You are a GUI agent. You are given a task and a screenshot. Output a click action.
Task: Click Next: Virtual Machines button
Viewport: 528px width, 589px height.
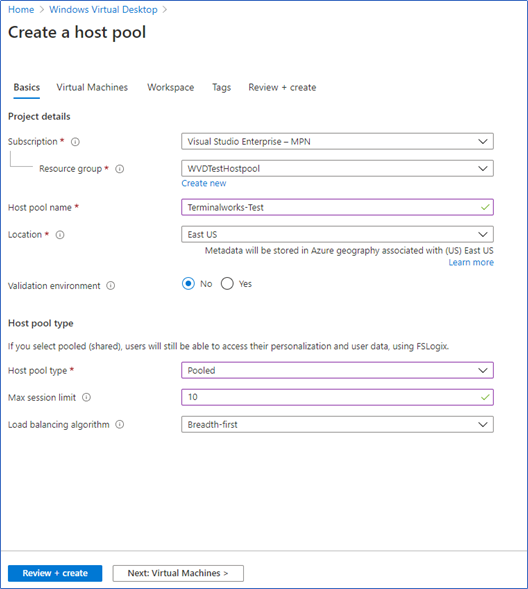click(x=178, y=573)
